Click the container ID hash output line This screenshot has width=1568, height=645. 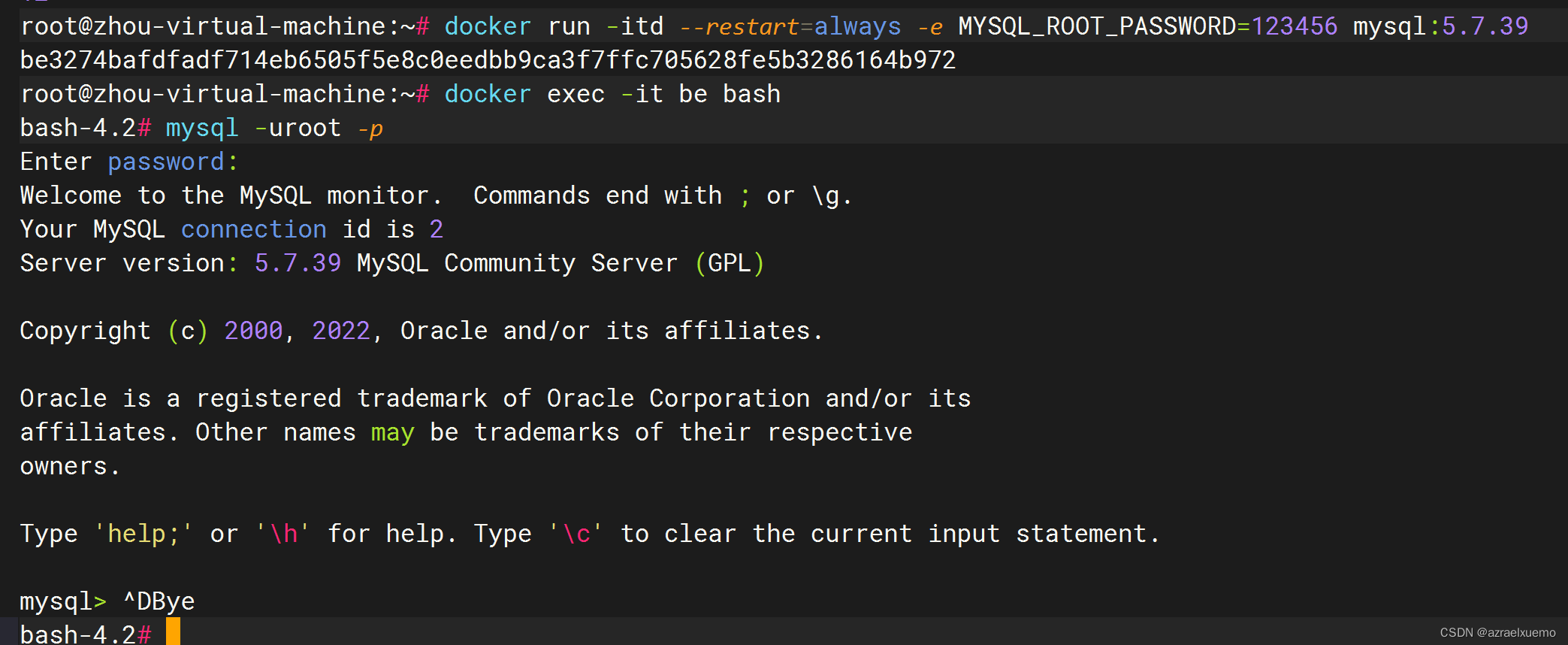(x=488, y=60)
